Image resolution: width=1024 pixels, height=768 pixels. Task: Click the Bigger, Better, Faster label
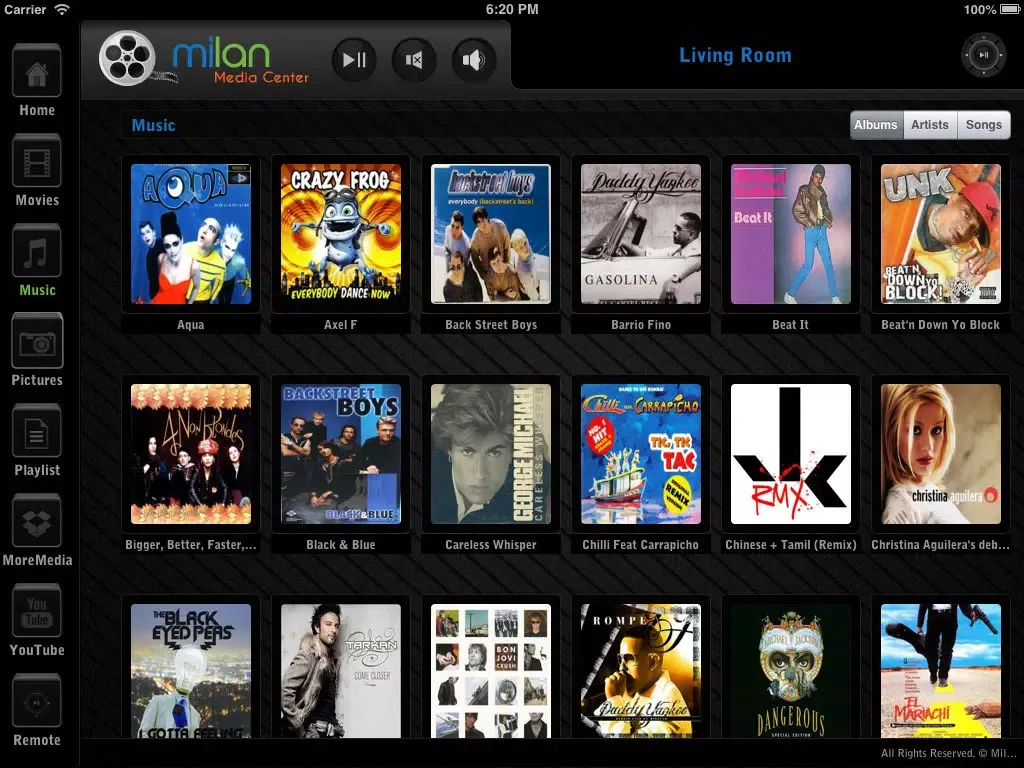(x=191, y=545)
